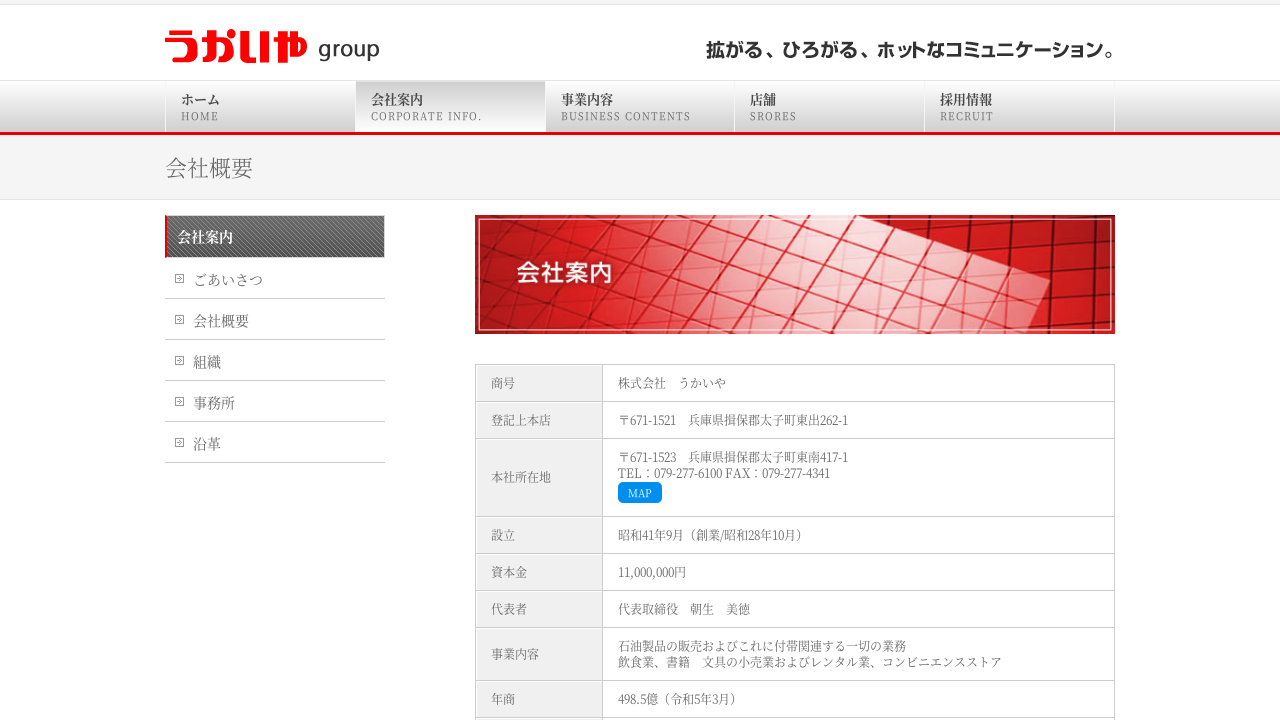
Task: Click the arrow icon beside 会社概要
Action: (180, 320)
